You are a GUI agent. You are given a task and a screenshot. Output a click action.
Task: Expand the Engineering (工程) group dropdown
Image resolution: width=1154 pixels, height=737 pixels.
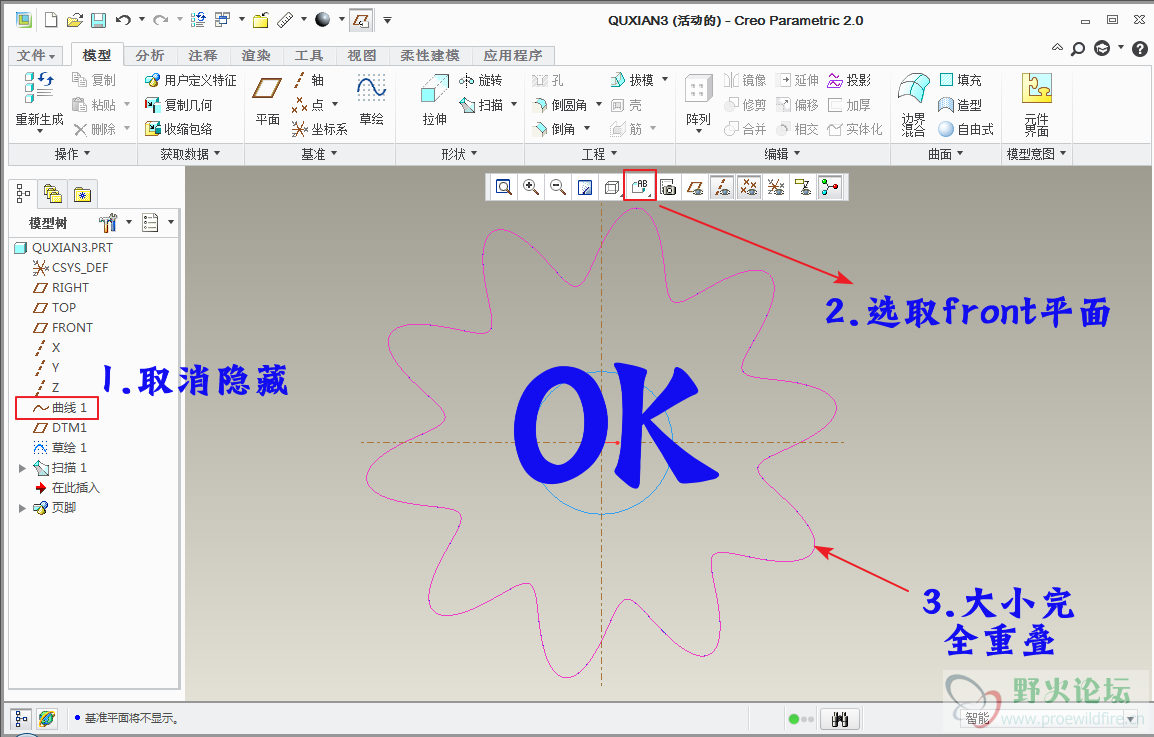pos(600,154)
